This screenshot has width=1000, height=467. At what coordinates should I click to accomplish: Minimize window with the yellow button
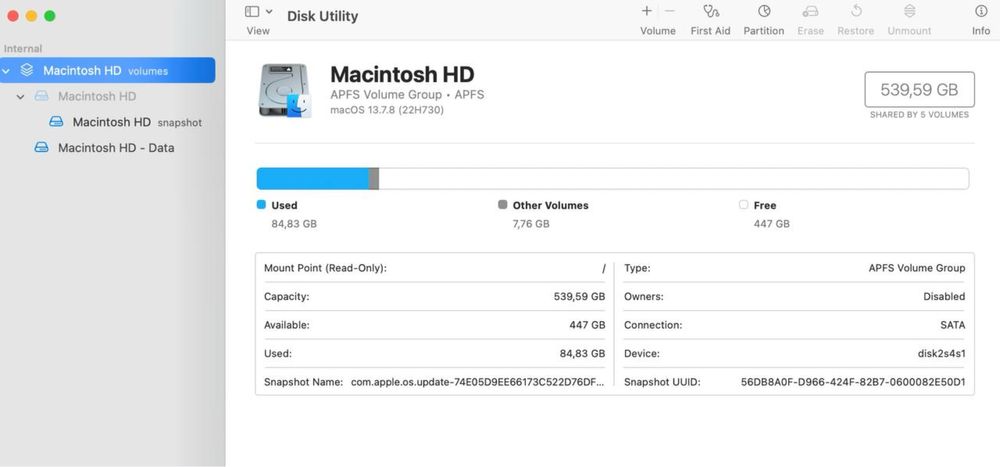[x=31, y=16]
